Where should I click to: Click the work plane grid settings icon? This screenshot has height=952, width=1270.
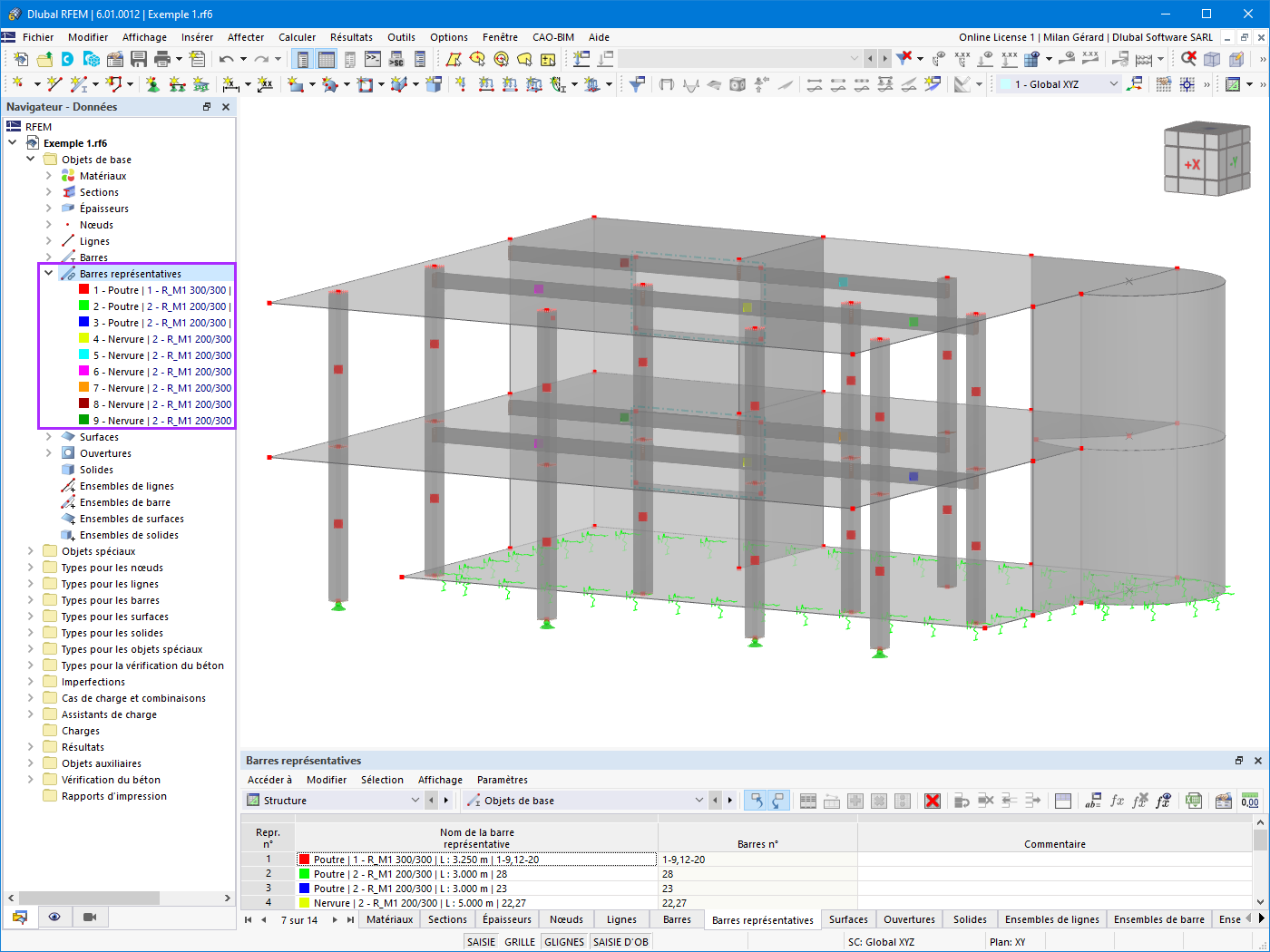1164,84
